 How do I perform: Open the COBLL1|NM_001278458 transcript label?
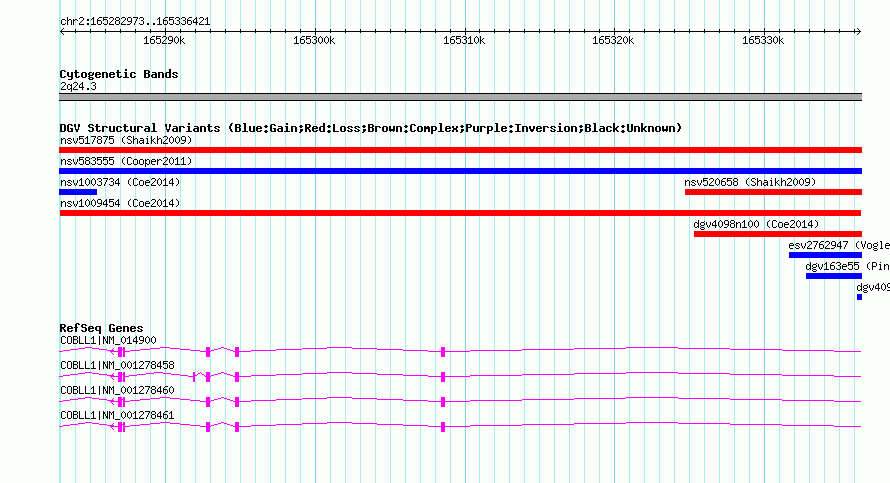117,366
